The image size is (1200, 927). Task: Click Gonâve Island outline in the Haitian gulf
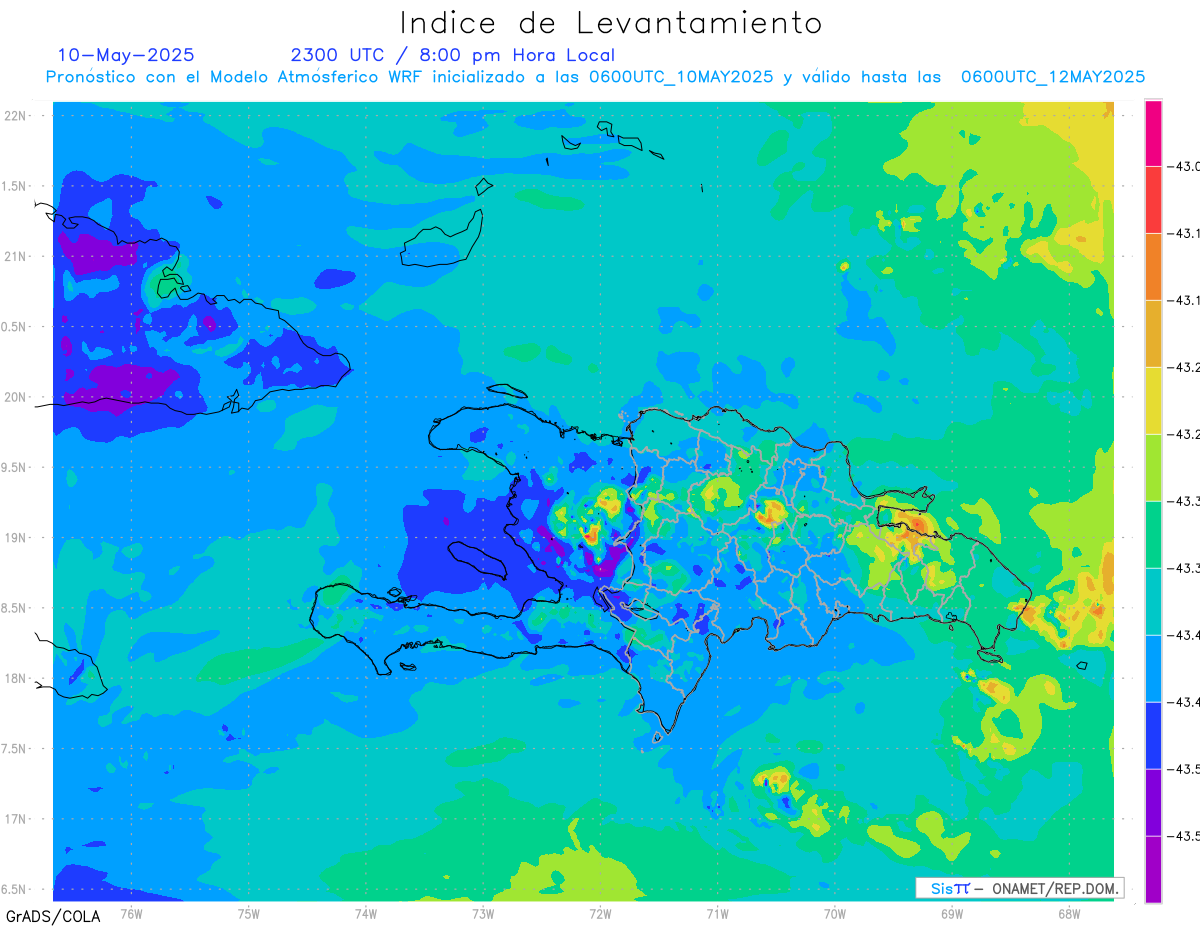click(x=477, y=560)
